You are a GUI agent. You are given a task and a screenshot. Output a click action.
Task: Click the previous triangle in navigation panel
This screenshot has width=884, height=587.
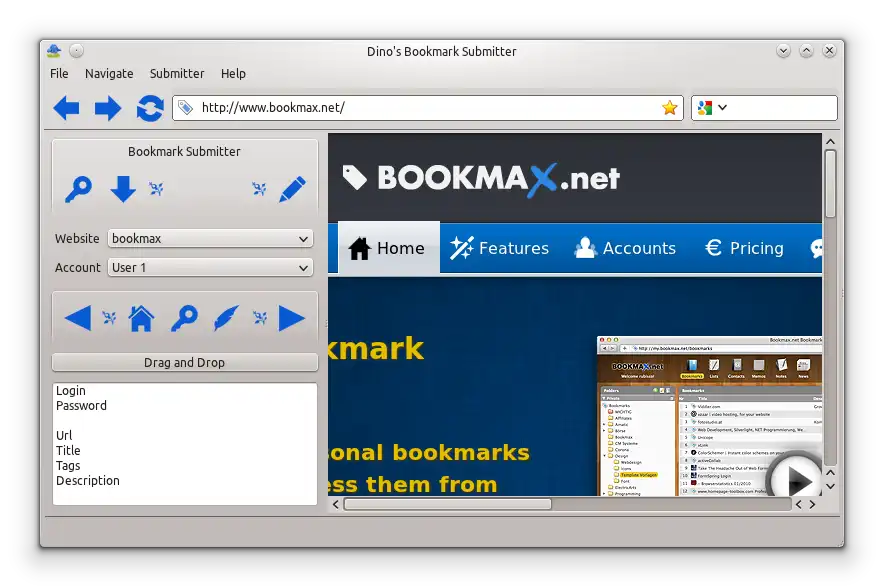coord(78,318)
